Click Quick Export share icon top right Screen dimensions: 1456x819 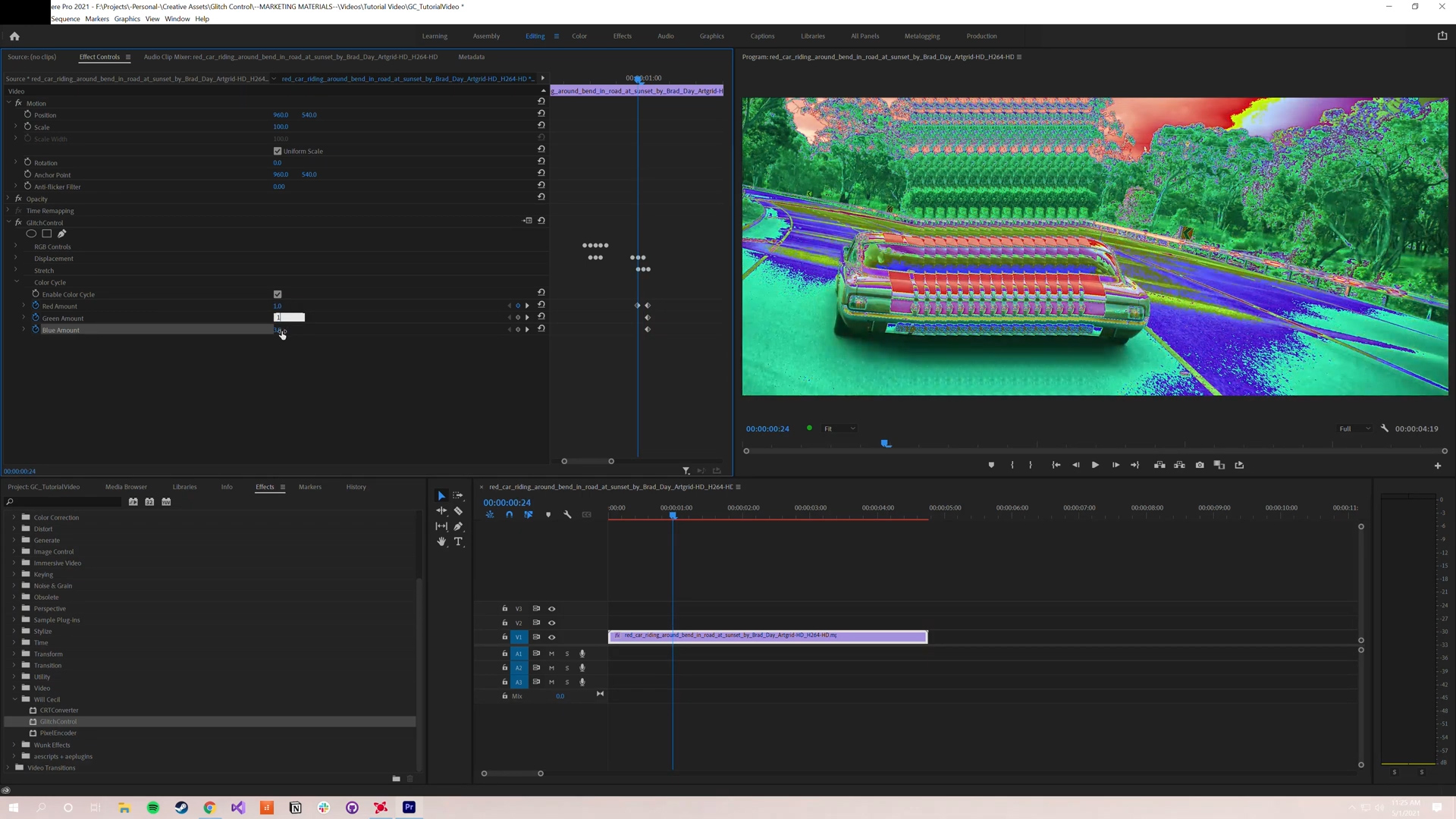1442,36
